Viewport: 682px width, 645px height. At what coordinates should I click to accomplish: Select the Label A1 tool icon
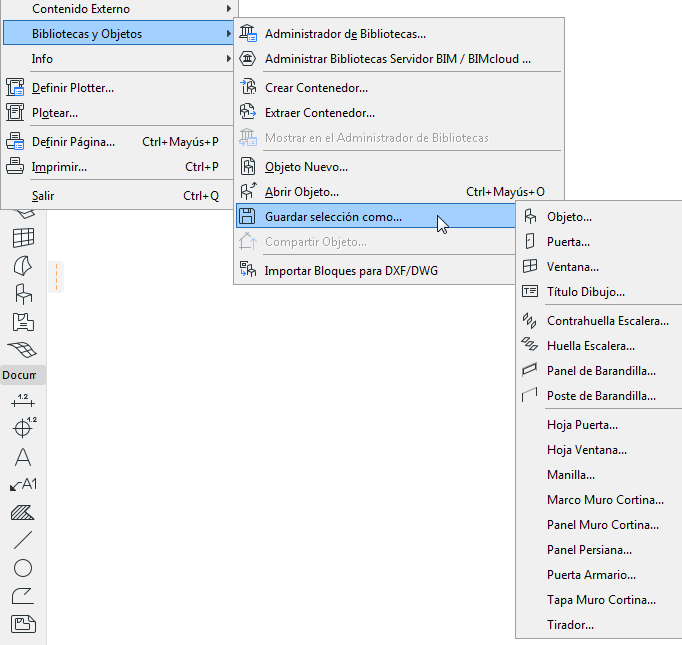tap(23, 485)
